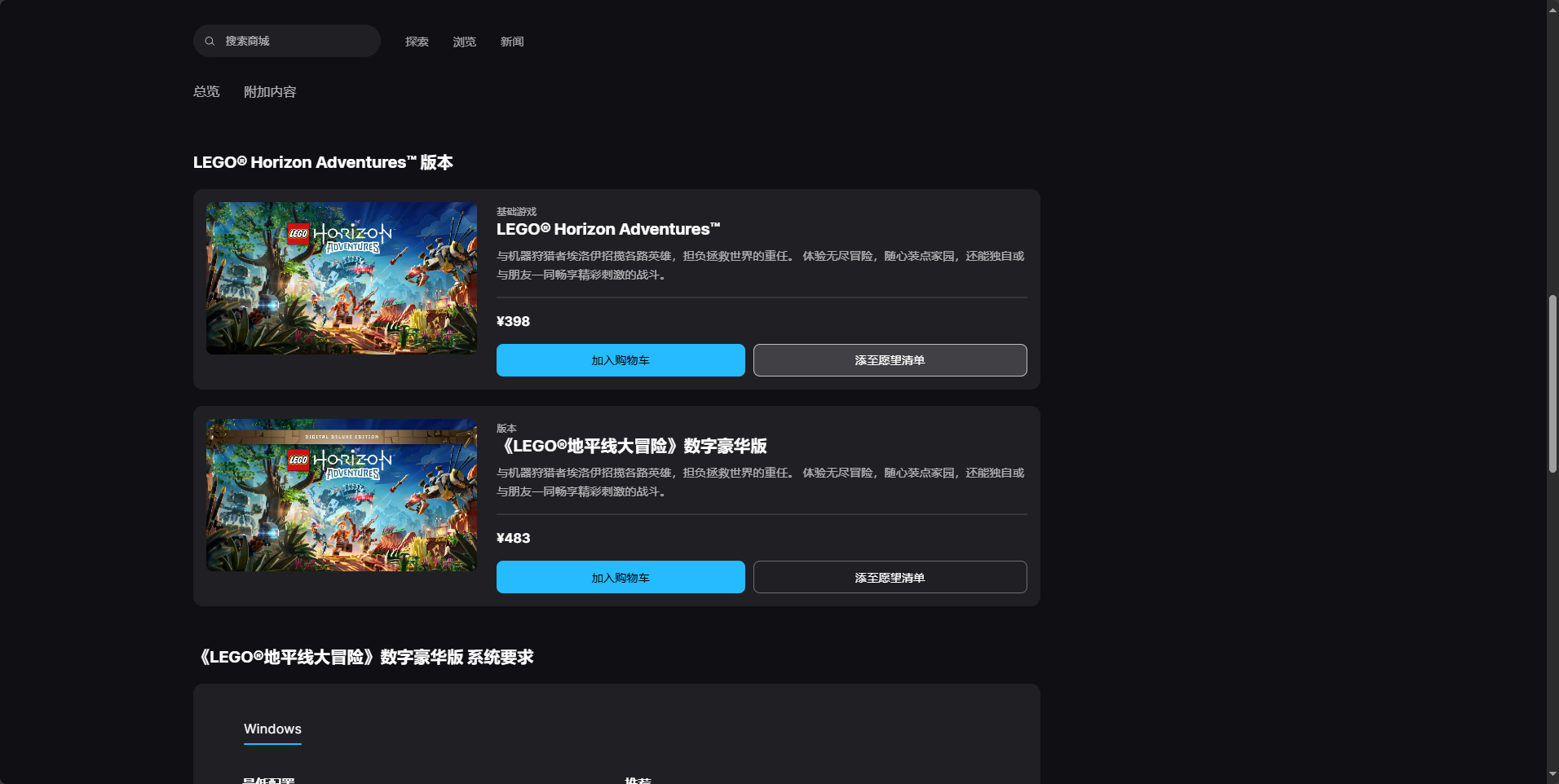1559x784 pixels.
Task: Open the base game LEGO Horizon Adventures thumbnail
Action: [342, 278]
